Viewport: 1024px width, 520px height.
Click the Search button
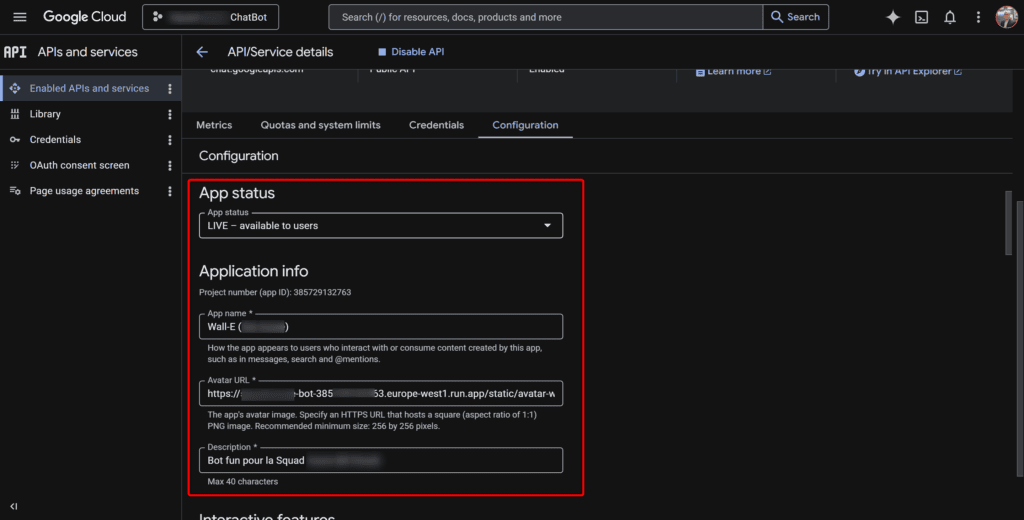795,17
